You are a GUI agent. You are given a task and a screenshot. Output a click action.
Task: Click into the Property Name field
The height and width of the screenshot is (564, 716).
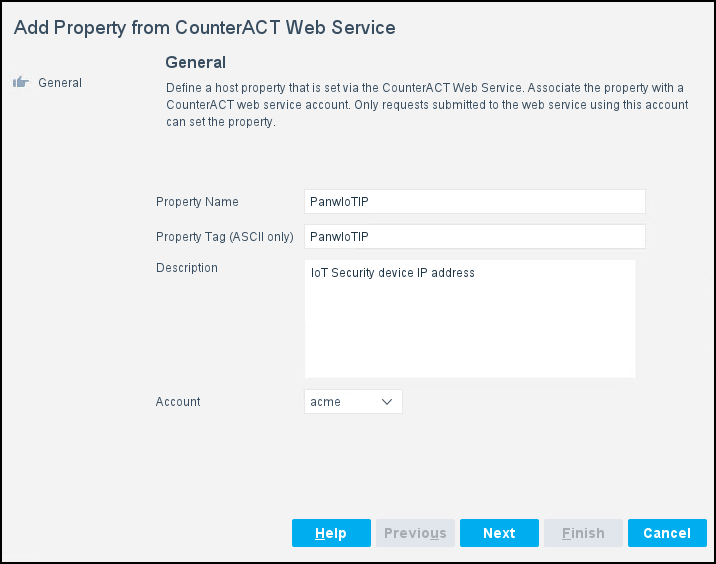474,202
